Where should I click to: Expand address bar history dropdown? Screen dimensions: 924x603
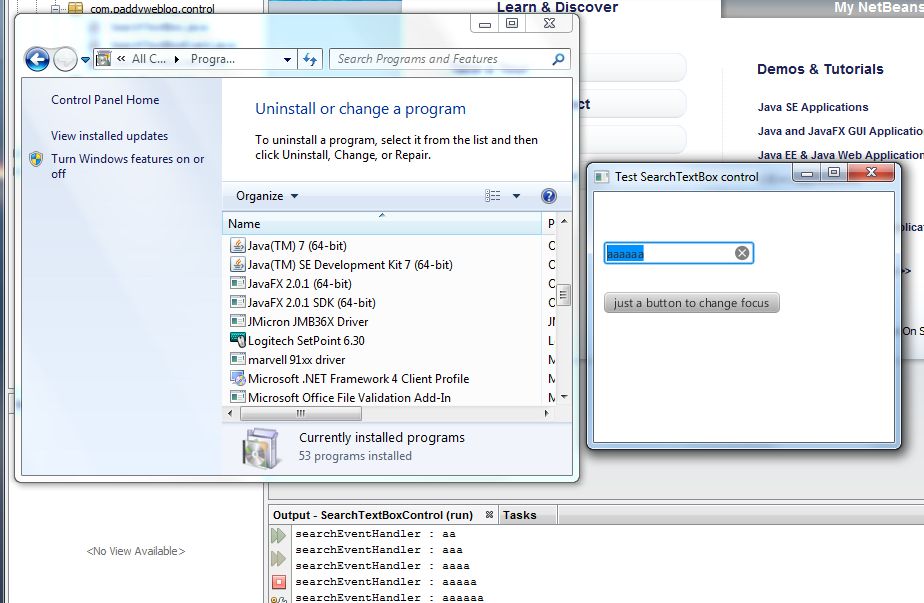point(287,60)
